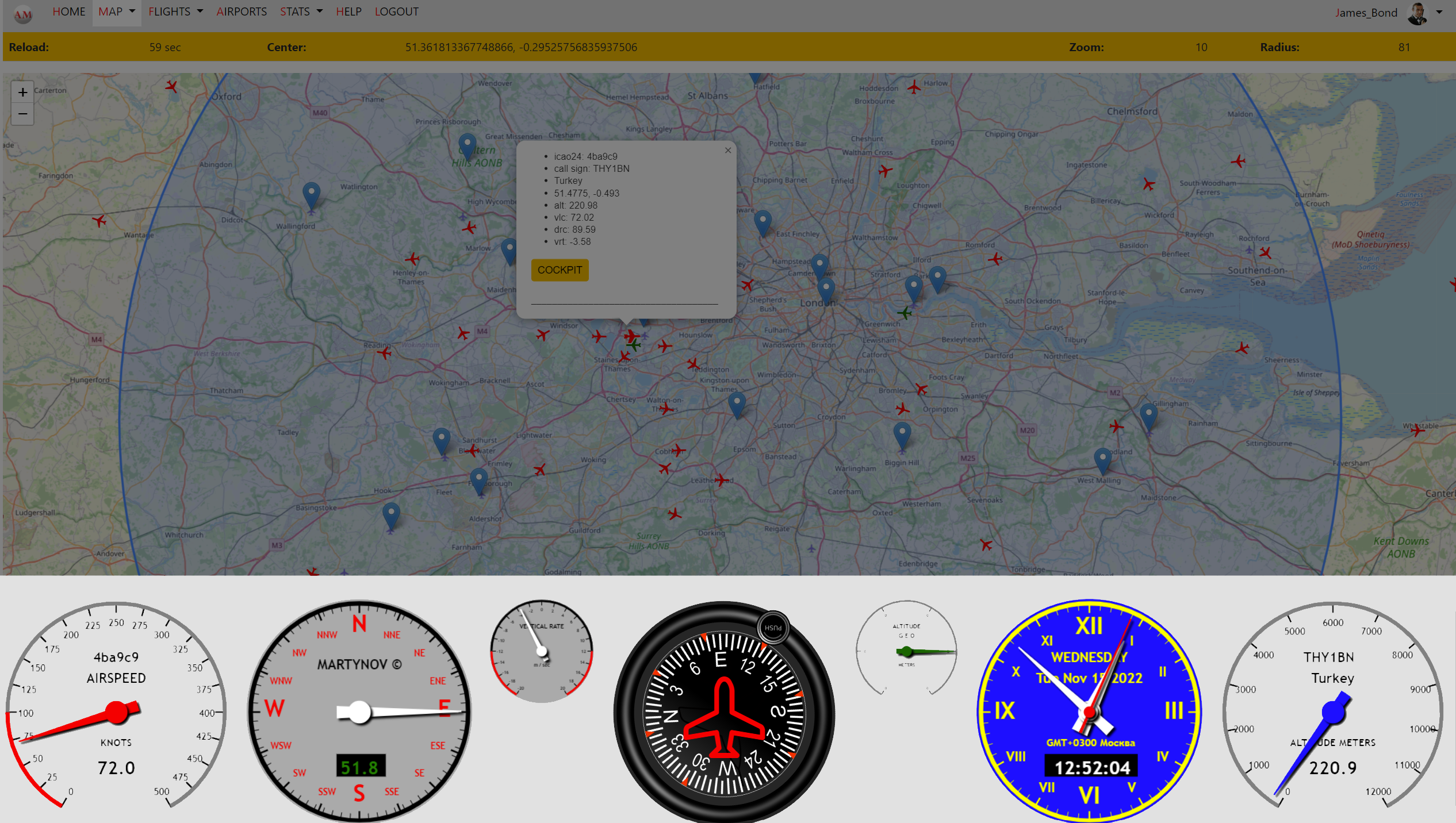The image size is (1456, 823).
Task: Open the James_Bond user dropdown arrow
Action: click(1439, 12)
